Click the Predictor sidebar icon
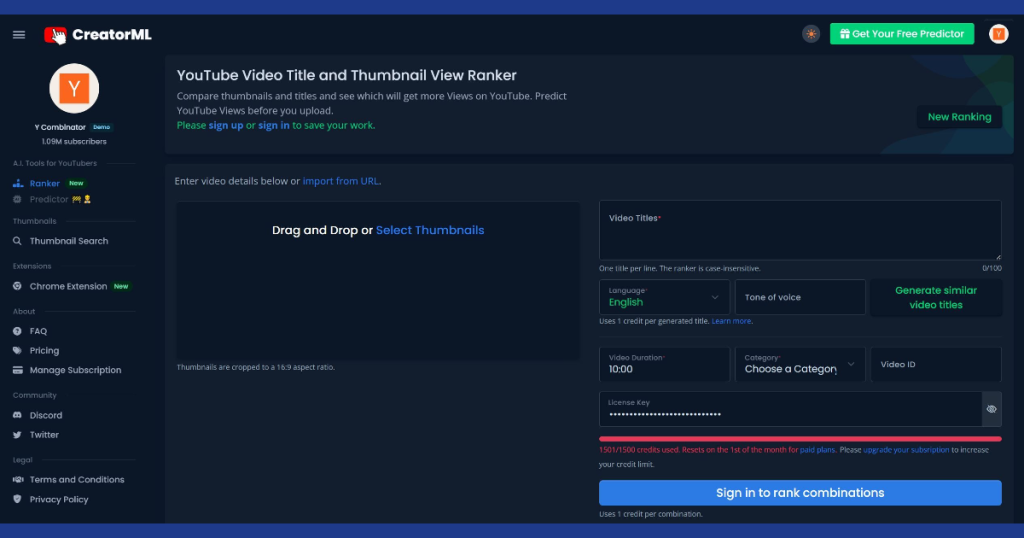 [x=18, y=199]
